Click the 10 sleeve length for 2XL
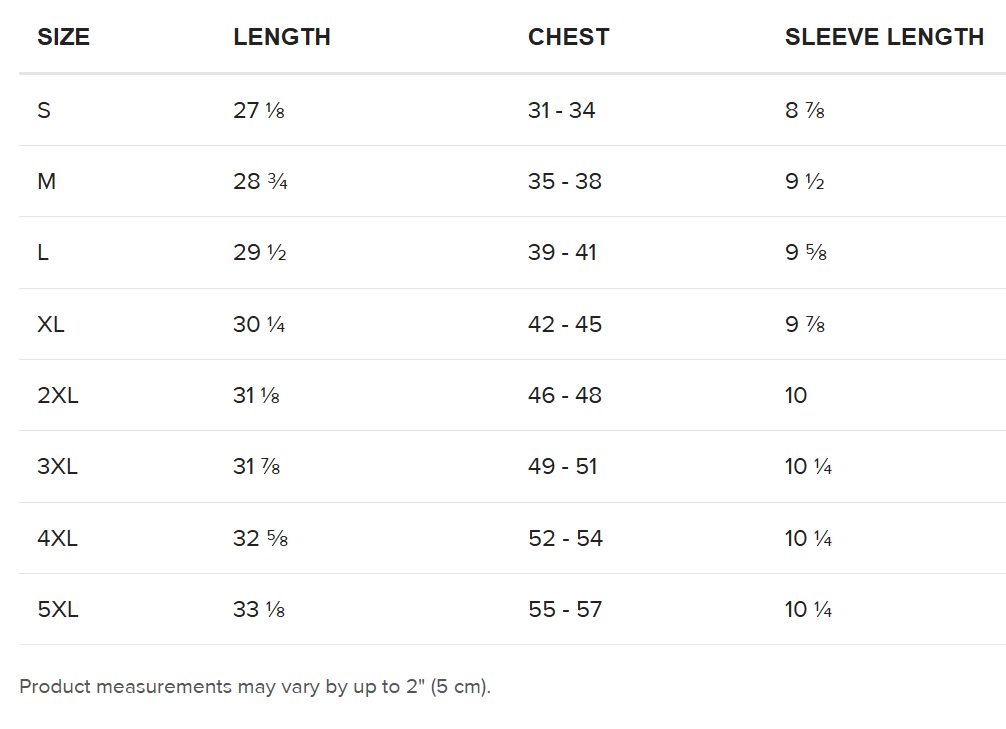 pos(796,395)
